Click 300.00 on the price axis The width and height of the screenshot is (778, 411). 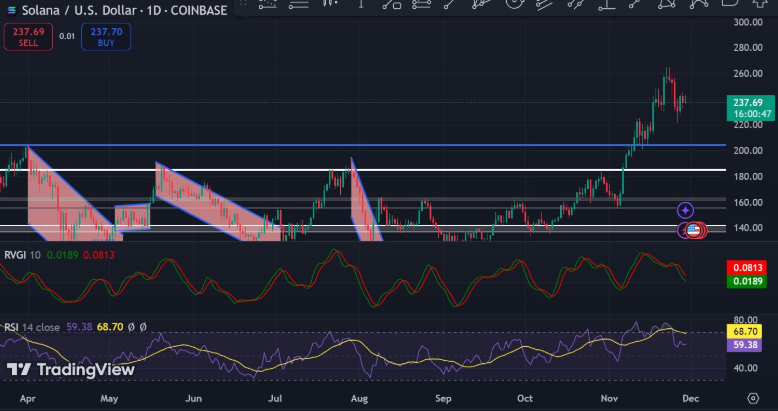[748, 22]
